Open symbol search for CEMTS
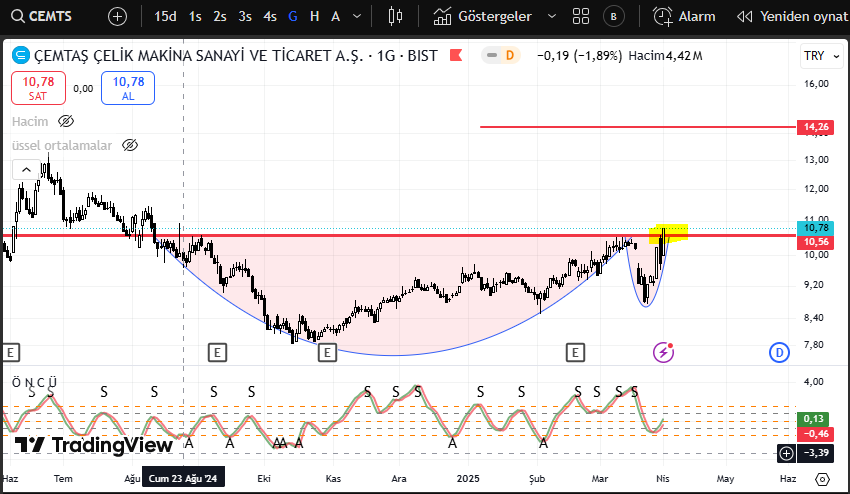Viewport: 850px width, 494px height. pos(41,16)
